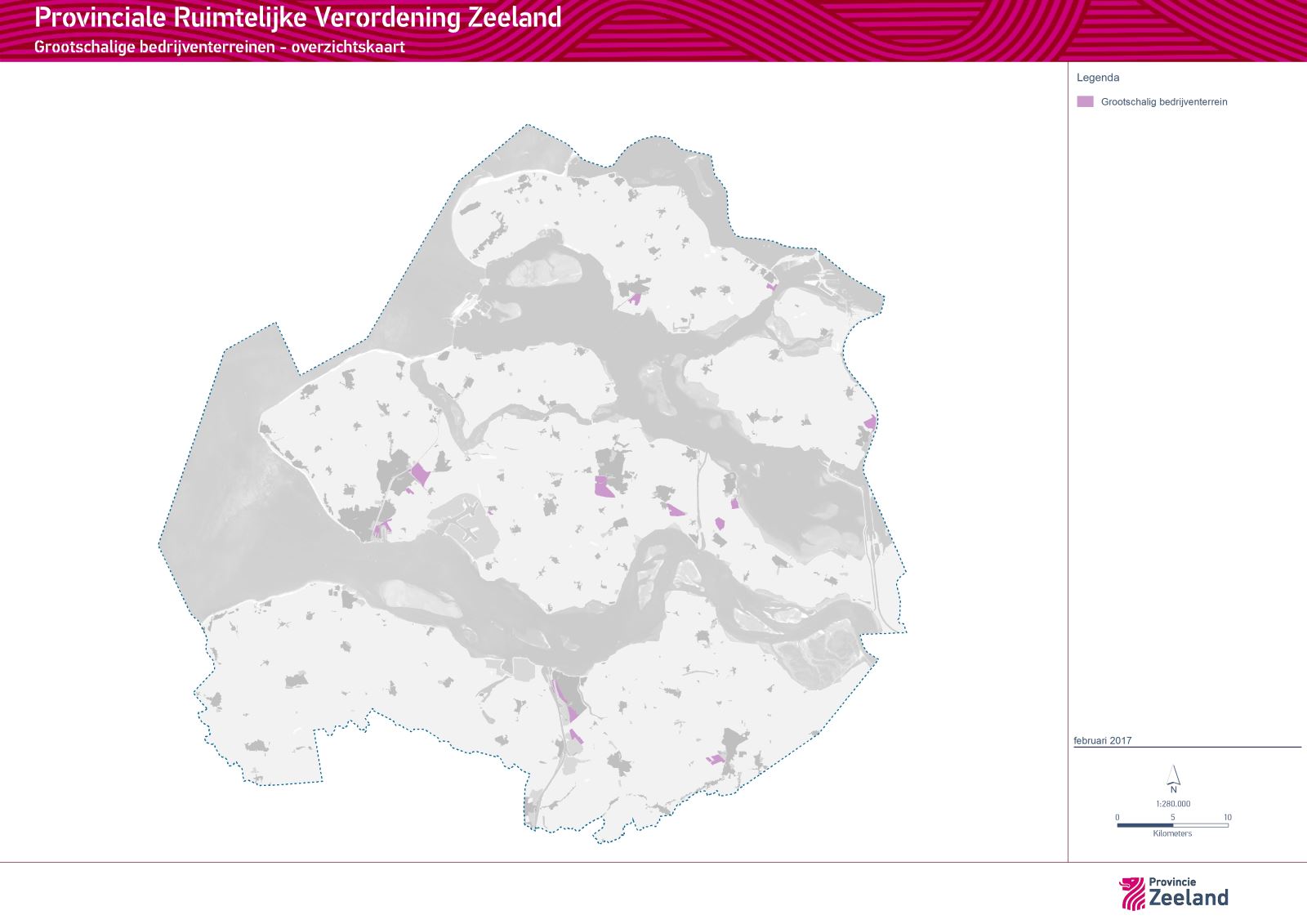Click the purple legend swatch for Grootschalig bedrijventerrein
The width and height of the screenshot is (1307, 924).
pyautogui.click(x=1085, y=102)
